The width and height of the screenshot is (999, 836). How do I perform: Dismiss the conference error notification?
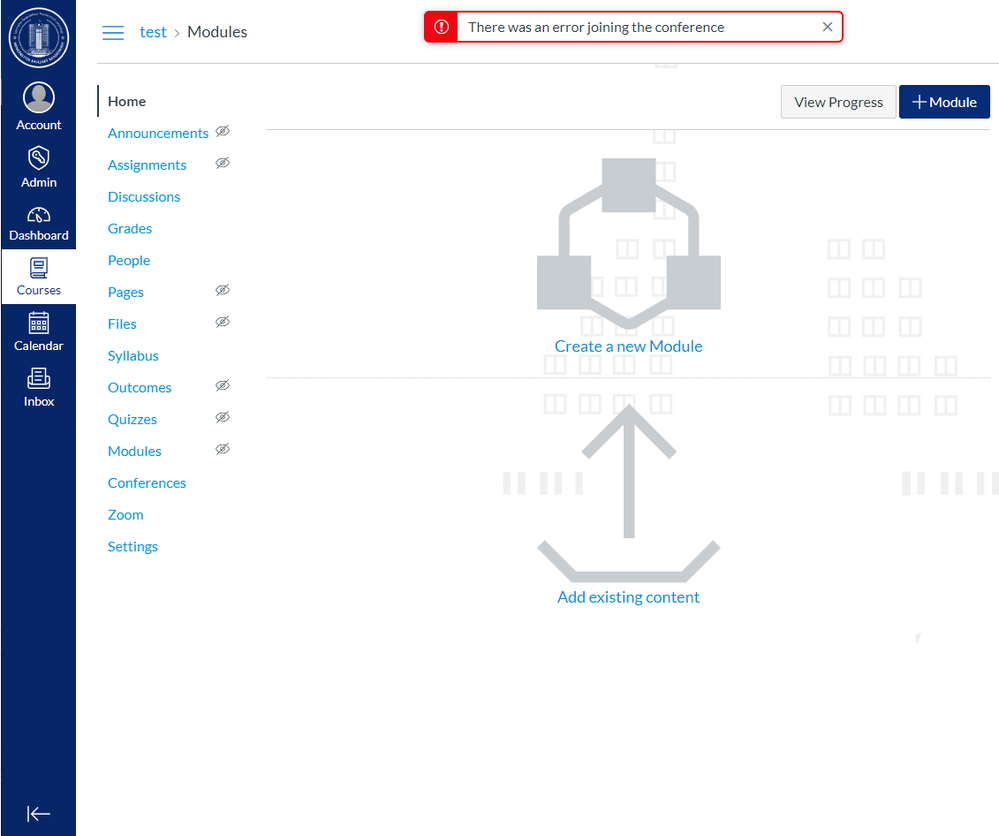click(827, 27)
